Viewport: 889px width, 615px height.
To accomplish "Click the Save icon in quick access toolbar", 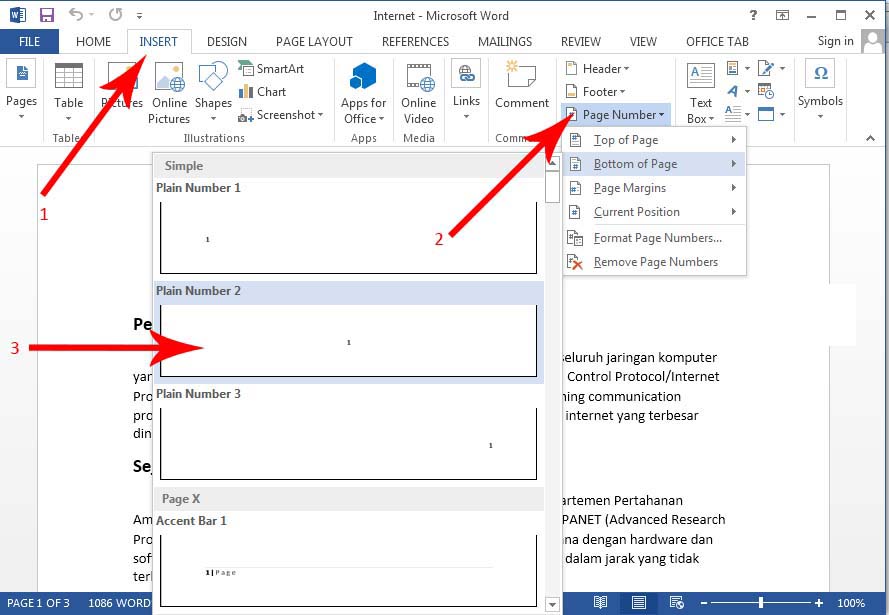I will pyautogui.click(x=46, y=15).
